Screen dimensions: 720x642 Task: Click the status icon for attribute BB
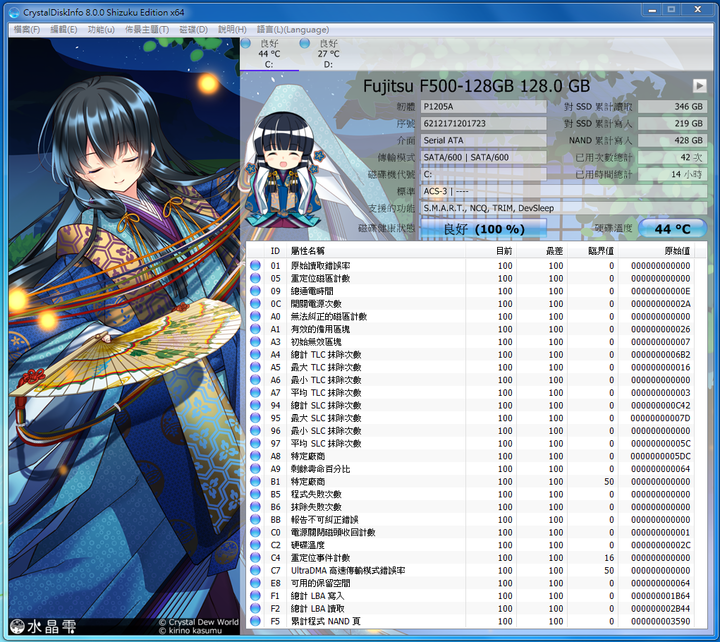(255, 520)
